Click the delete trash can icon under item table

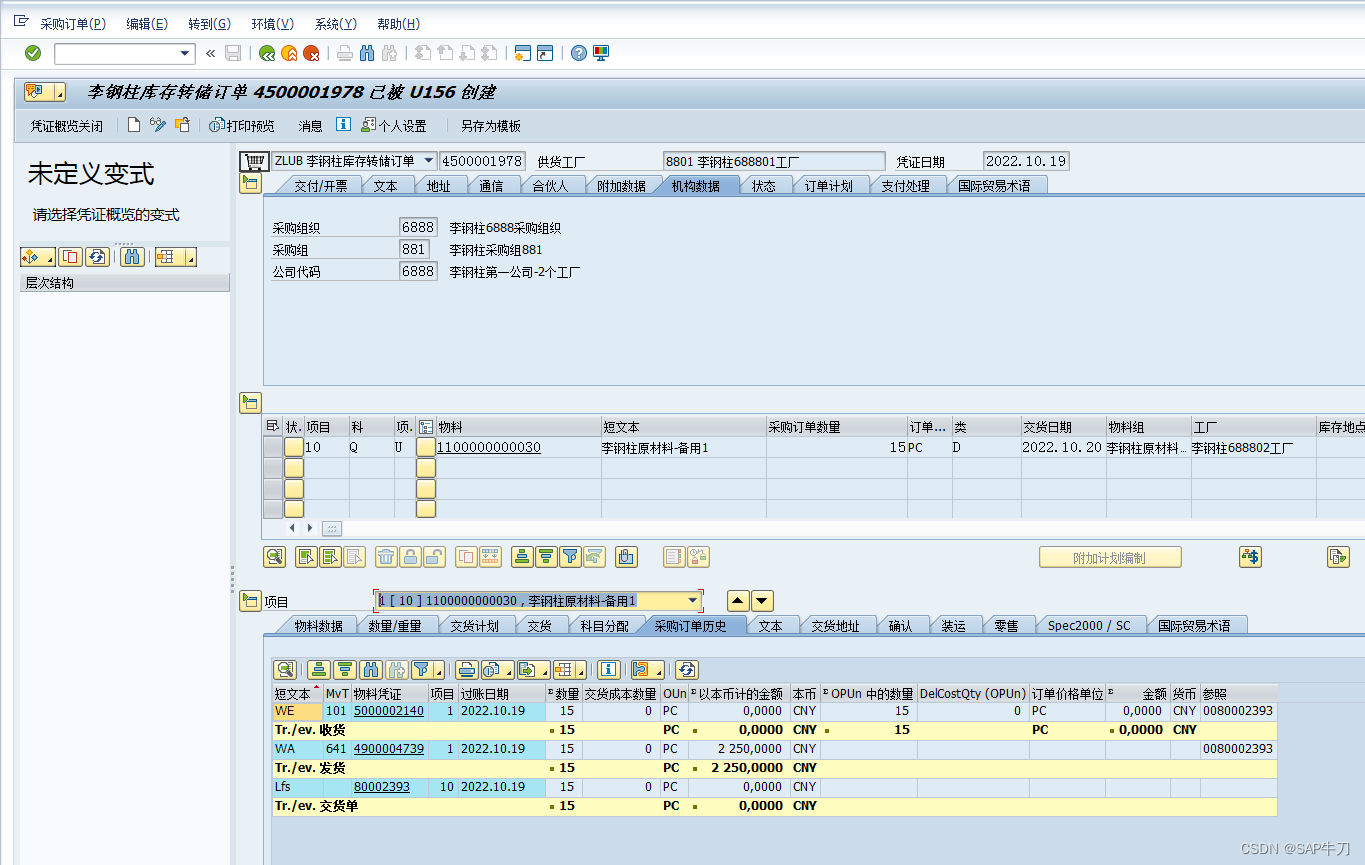point(386,557)
